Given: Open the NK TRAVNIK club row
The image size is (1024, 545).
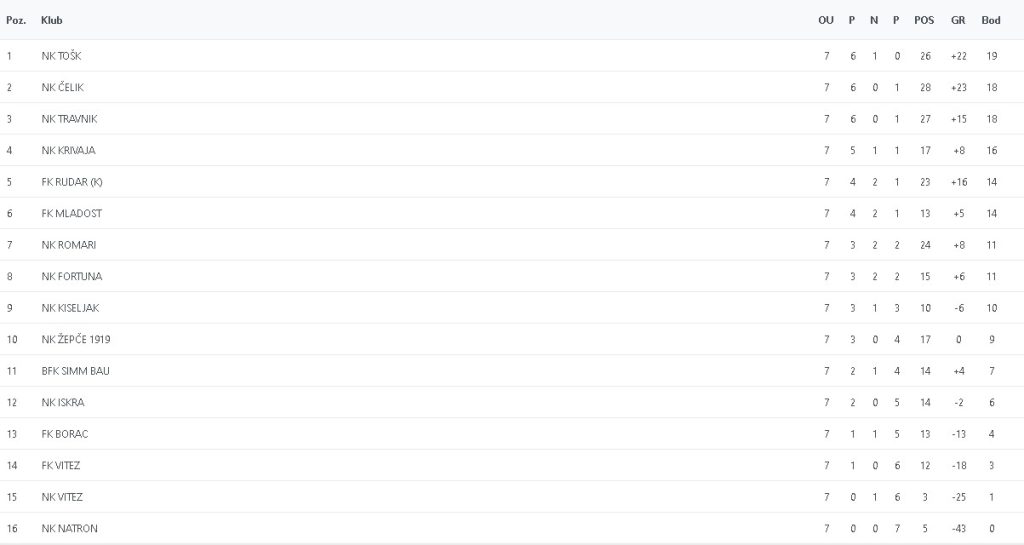Looking at the screenshot, I should click(69, 119).
